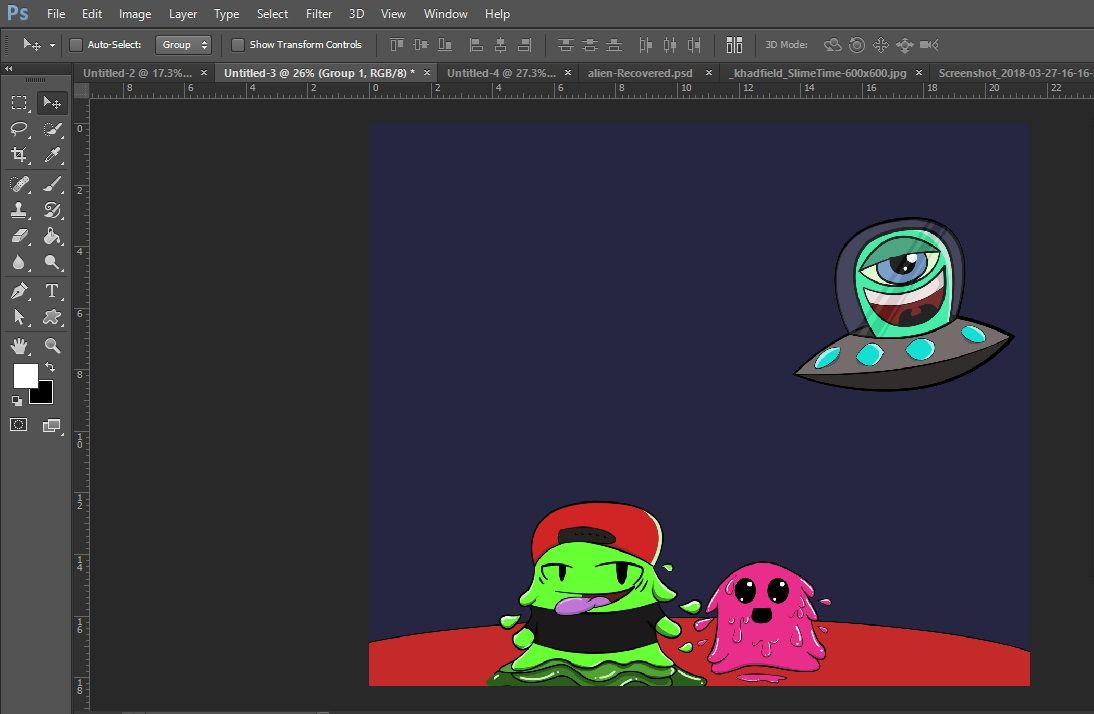The width and height of the screenshot is (1094, 714).
Task: Open the Auto-Select Group dropdown
Action: 183,45
